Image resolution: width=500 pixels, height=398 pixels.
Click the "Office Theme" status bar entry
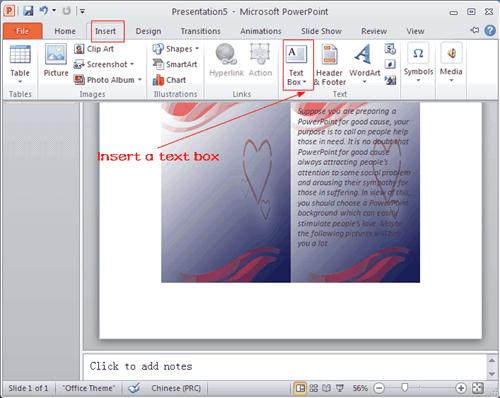[x=89, y=388]
